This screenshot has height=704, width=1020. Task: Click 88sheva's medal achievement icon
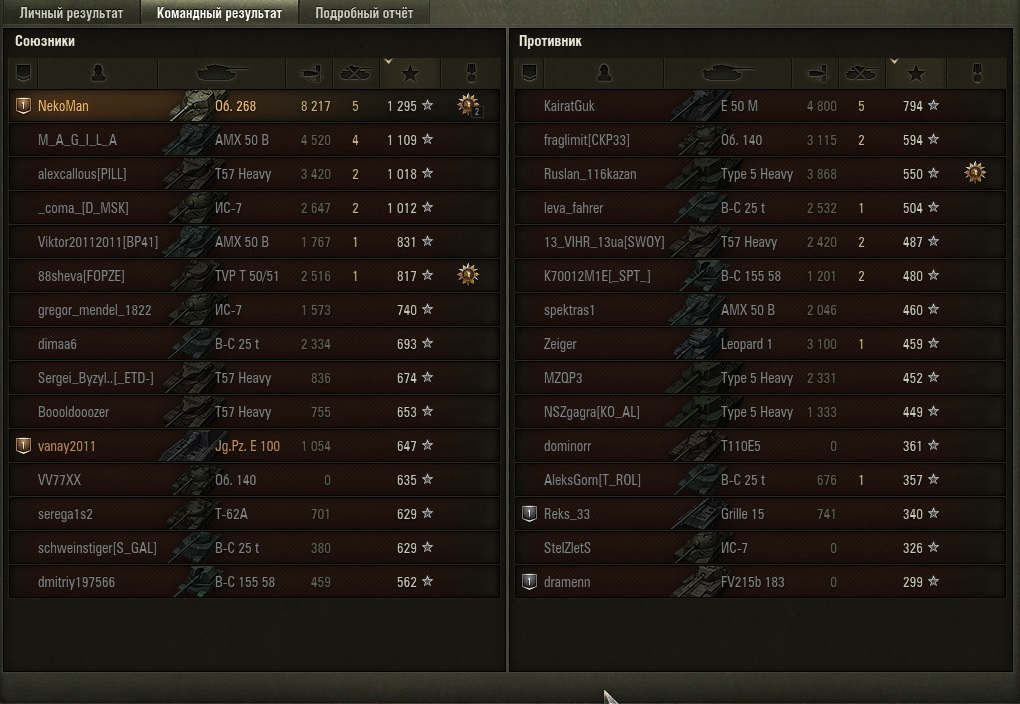click(x=468, y=275)
